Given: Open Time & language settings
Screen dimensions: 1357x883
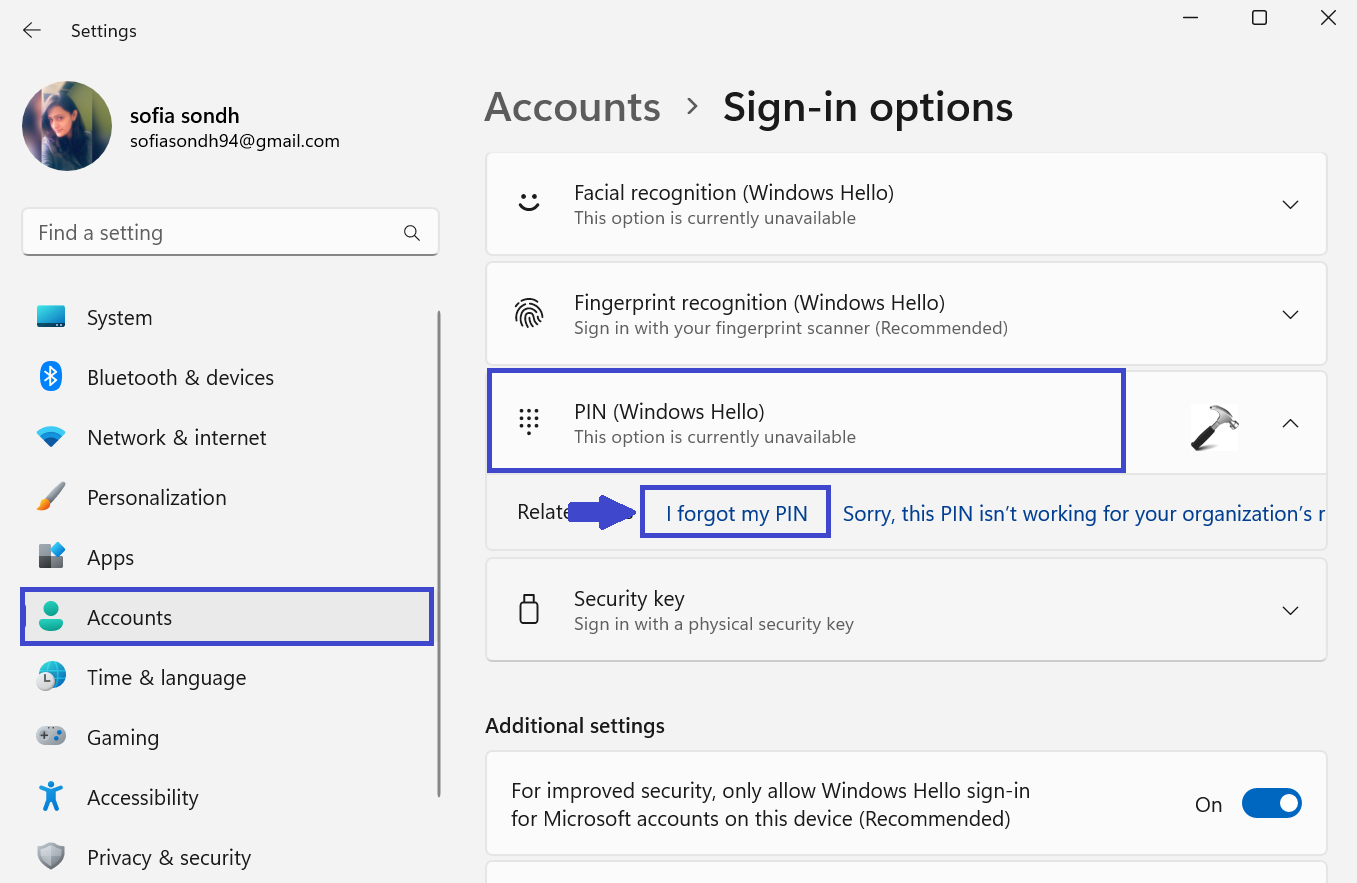Looking at the screenshot, I should click(166, 677).
